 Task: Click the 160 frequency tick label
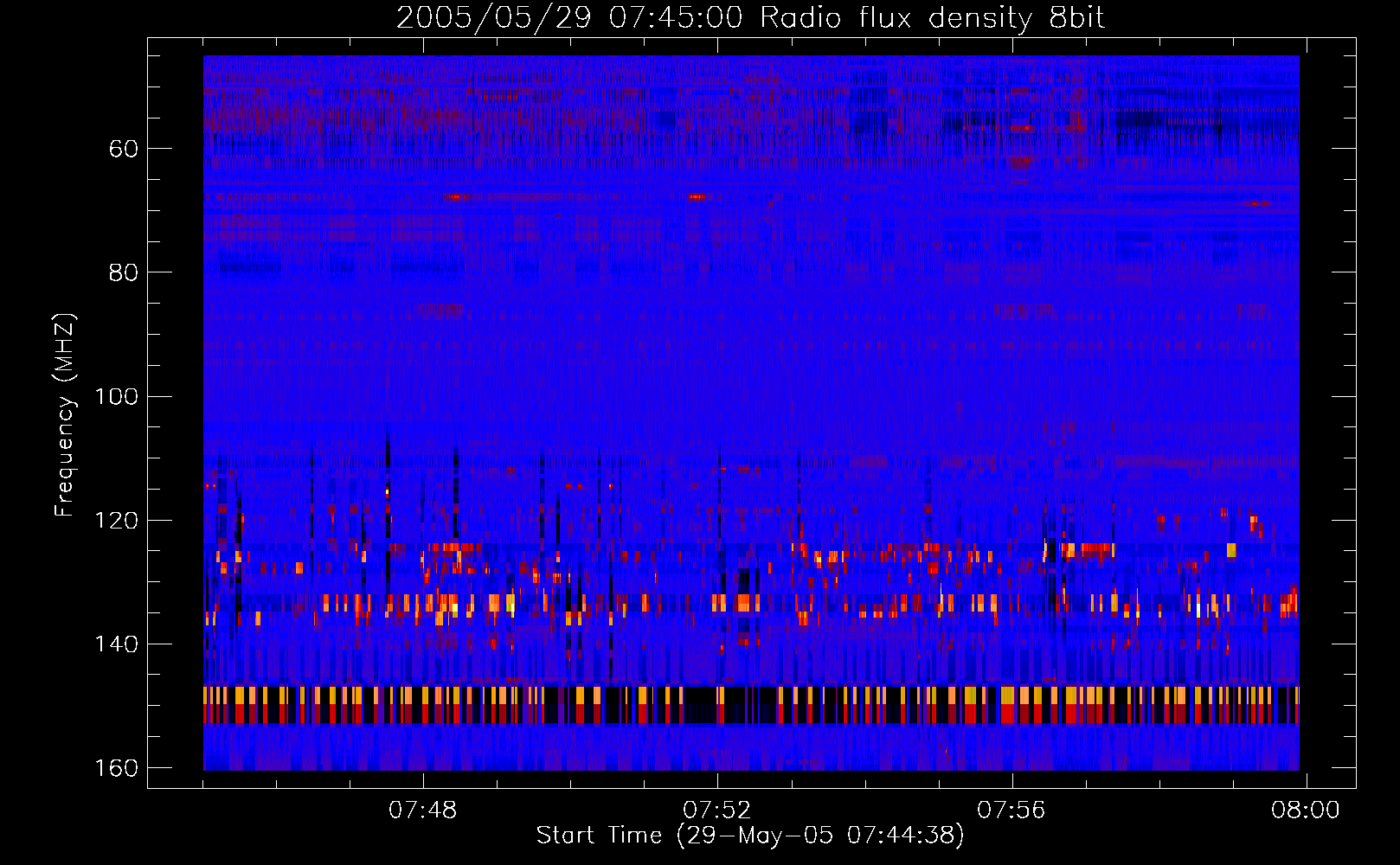pyautogui.click(x=117, y=768)
